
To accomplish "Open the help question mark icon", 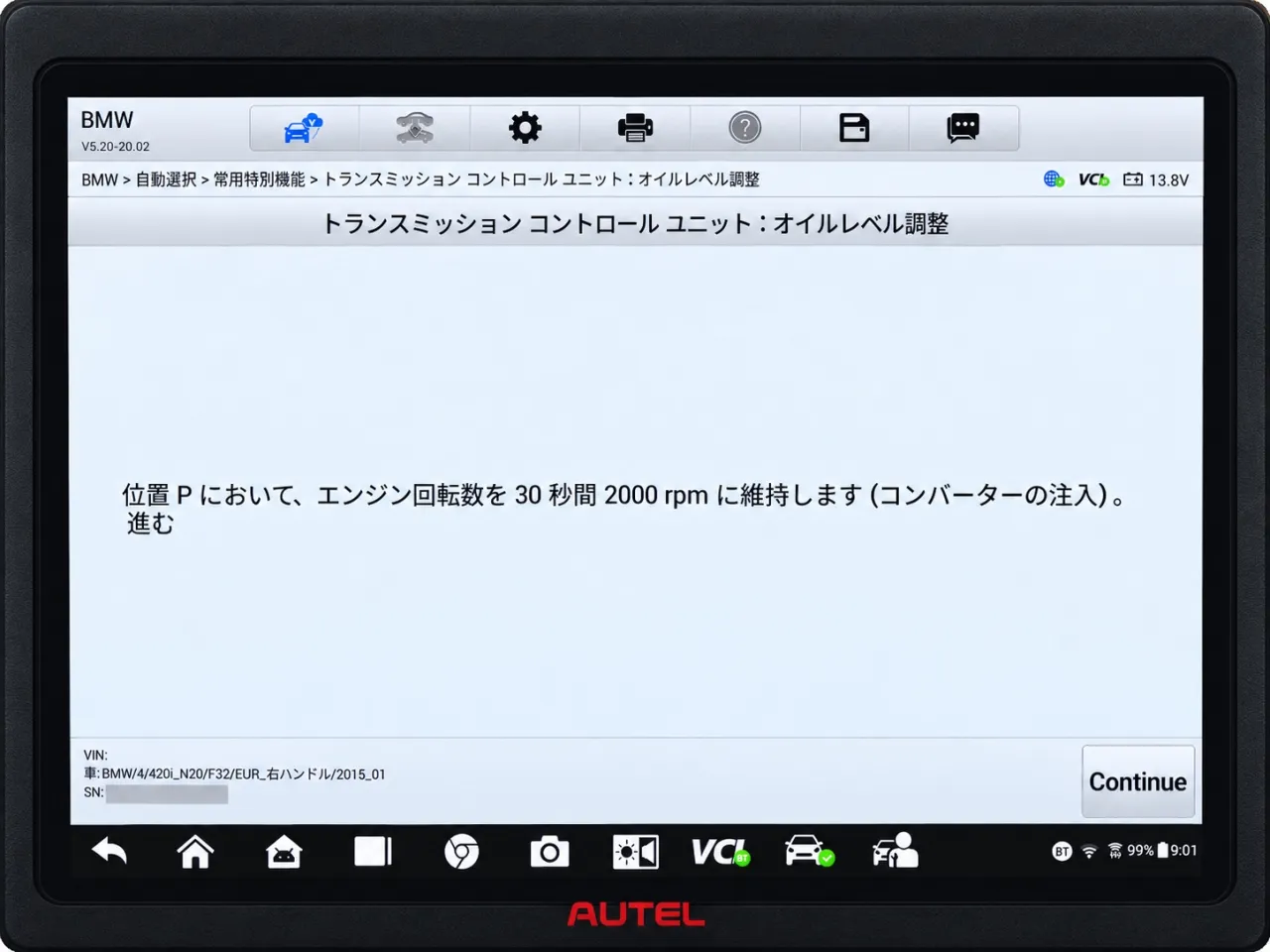I will tap(744, 128).
